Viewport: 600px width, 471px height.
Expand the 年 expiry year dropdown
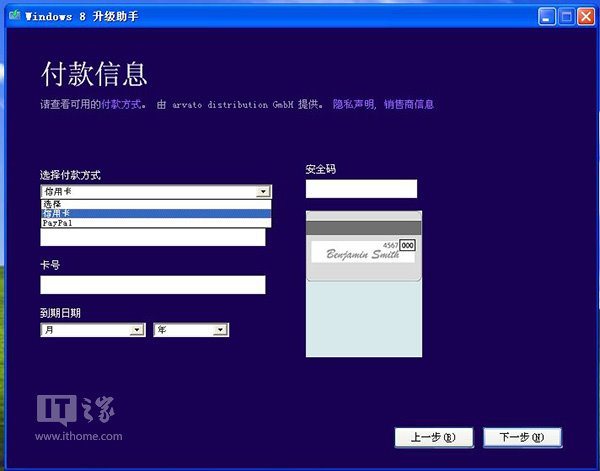tap(221, 329)
